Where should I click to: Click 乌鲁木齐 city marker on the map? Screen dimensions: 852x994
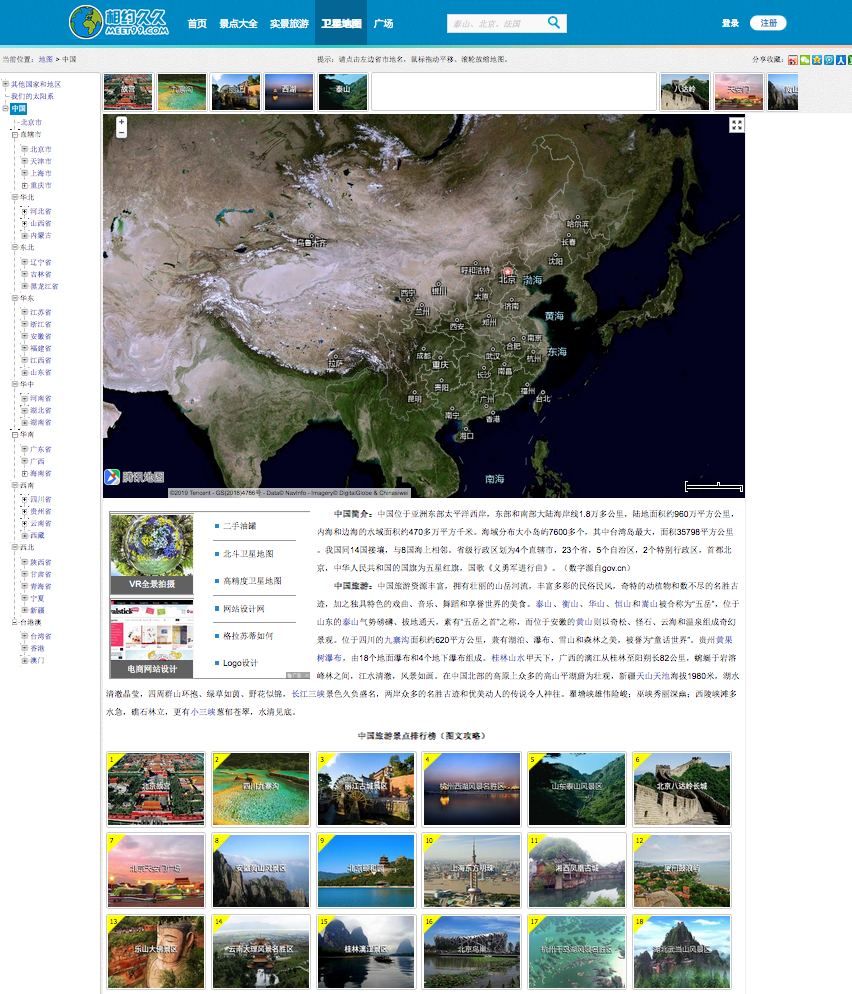(311, 242)
